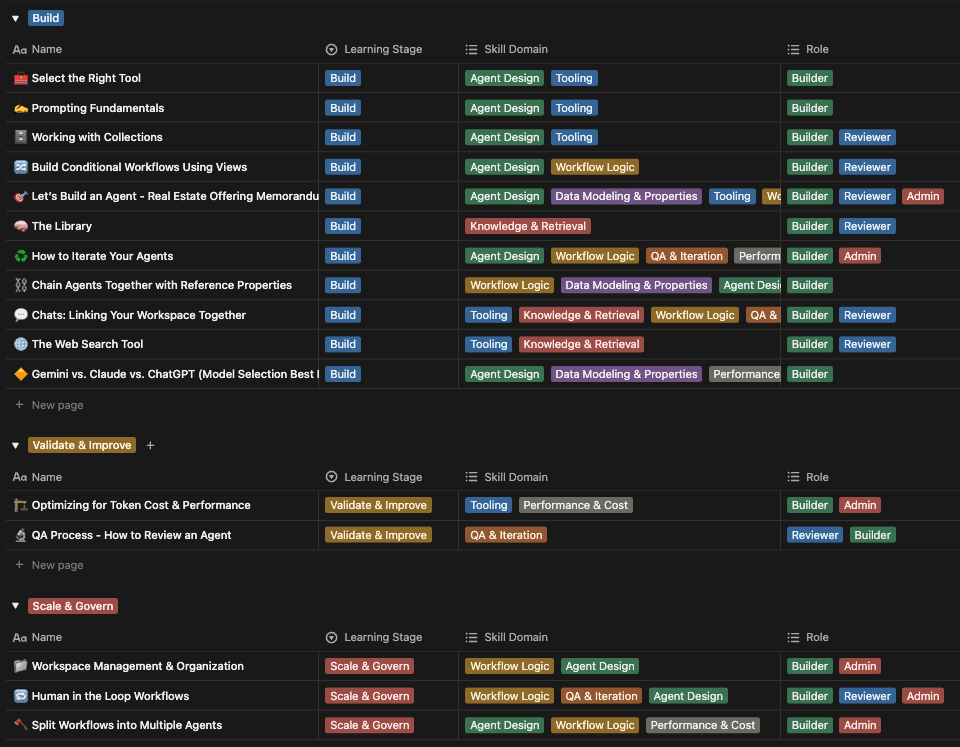Click the globe icon for The Web Search Tool

point(21,344)
